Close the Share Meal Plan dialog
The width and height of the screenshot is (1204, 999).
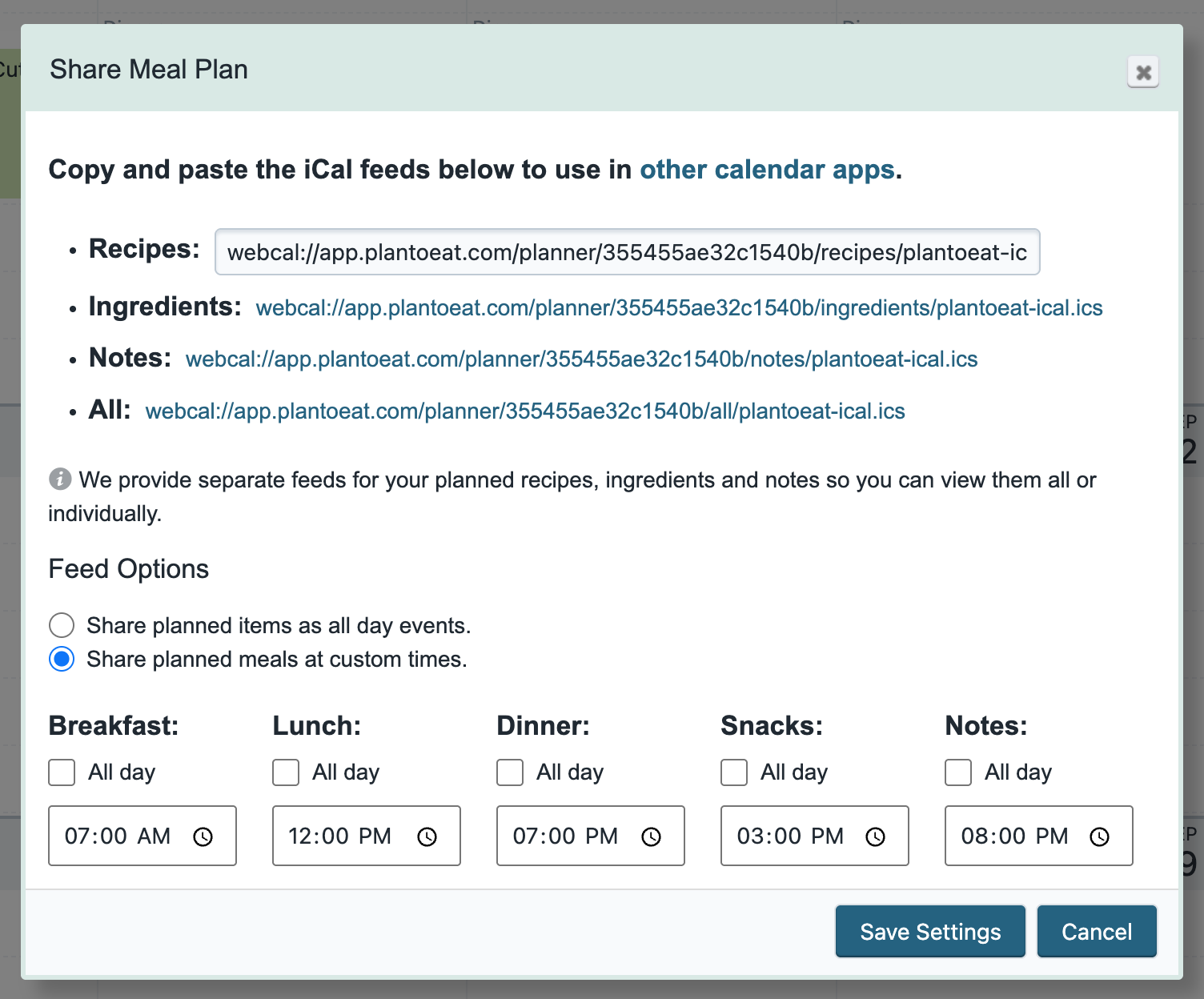(x=1143, y=72)
